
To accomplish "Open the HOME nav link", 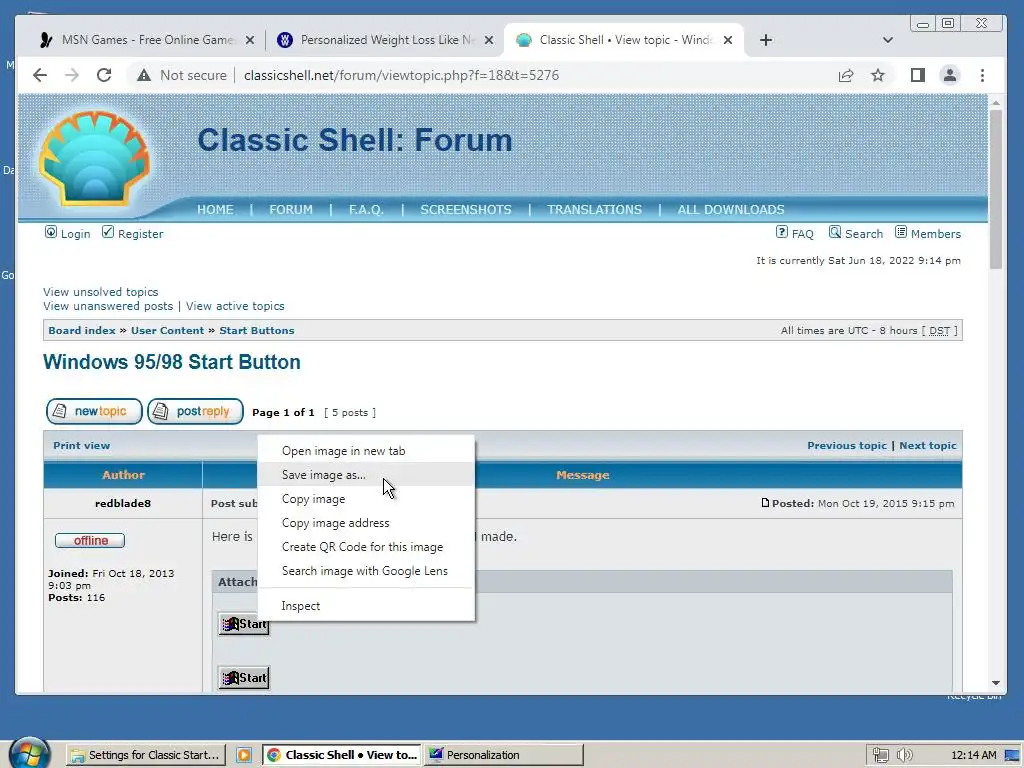I will point(215,210).
